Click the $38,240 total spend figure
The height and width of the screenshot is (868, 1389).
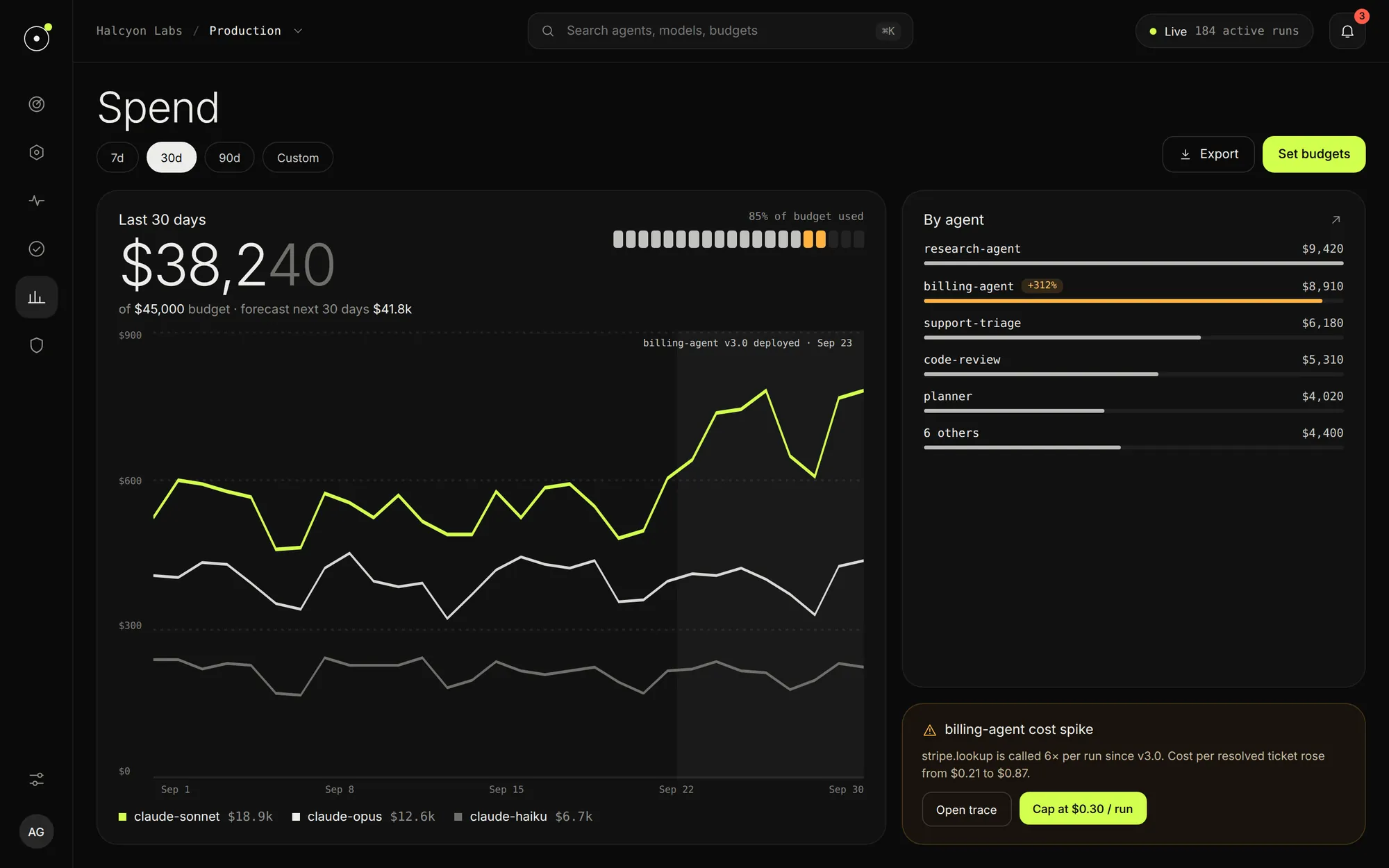click(228, 265)
